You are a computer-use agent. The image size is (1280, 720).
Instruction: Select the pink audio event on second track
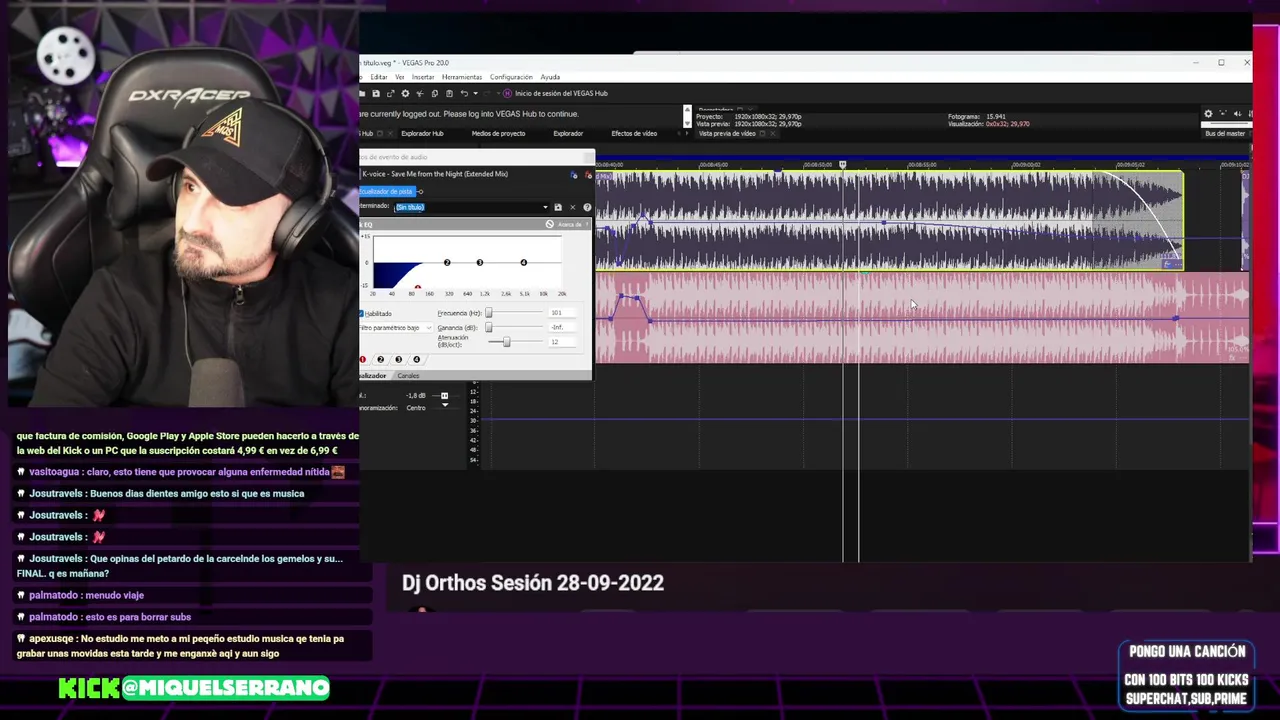[x=922, y=317]
